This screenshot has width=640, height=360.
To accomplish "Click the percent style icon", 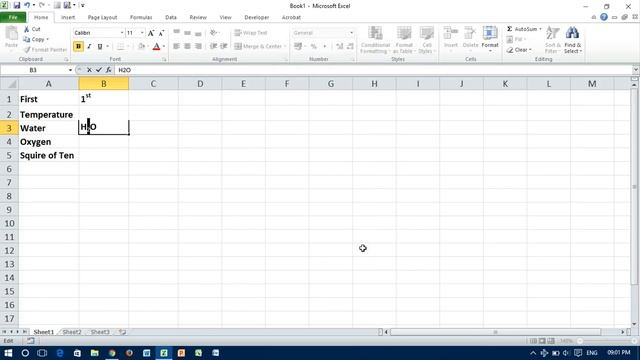I will tap(313, 47).
